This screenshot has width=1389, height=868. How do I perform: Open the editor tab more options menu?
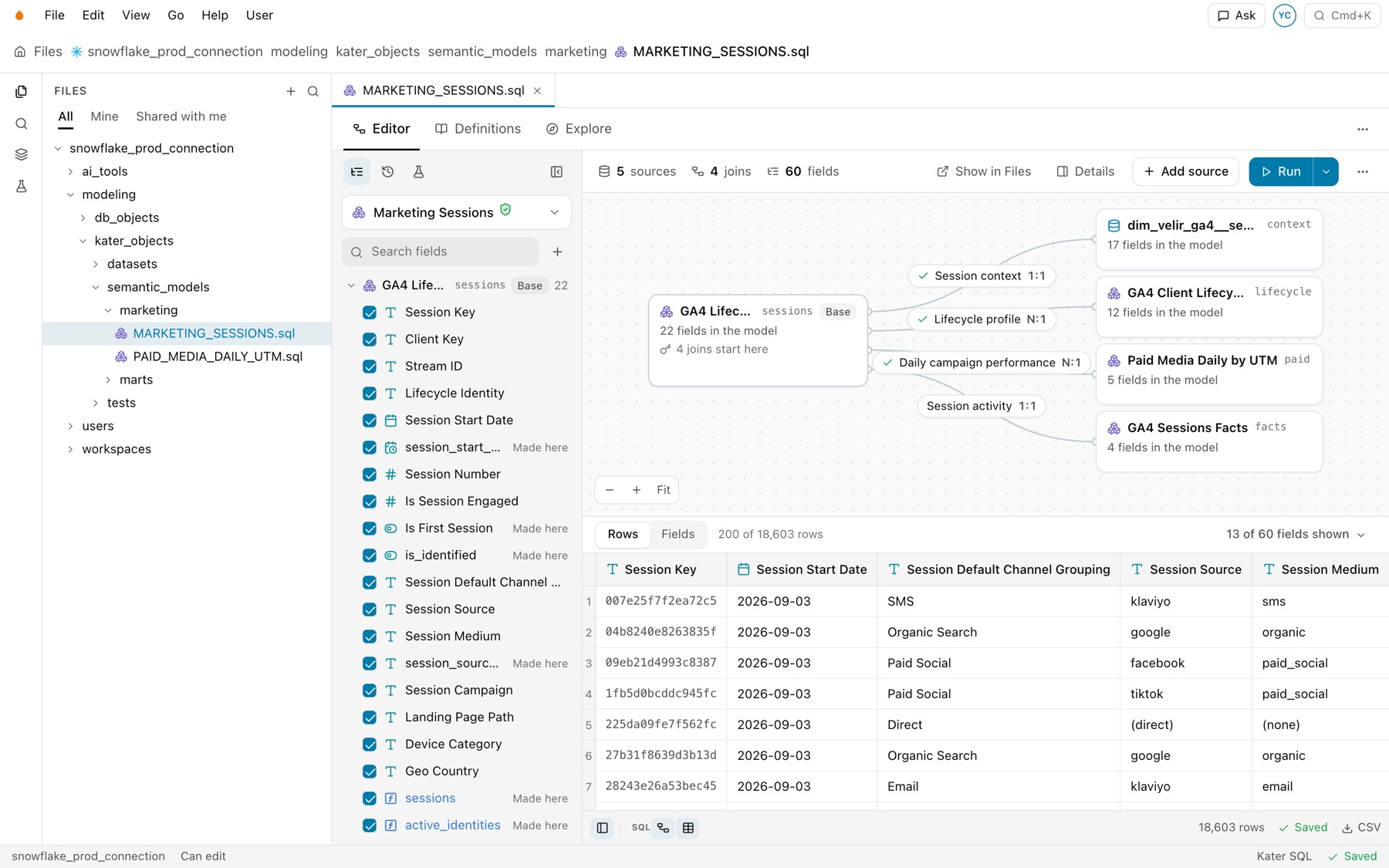(x=1362, y=129)
